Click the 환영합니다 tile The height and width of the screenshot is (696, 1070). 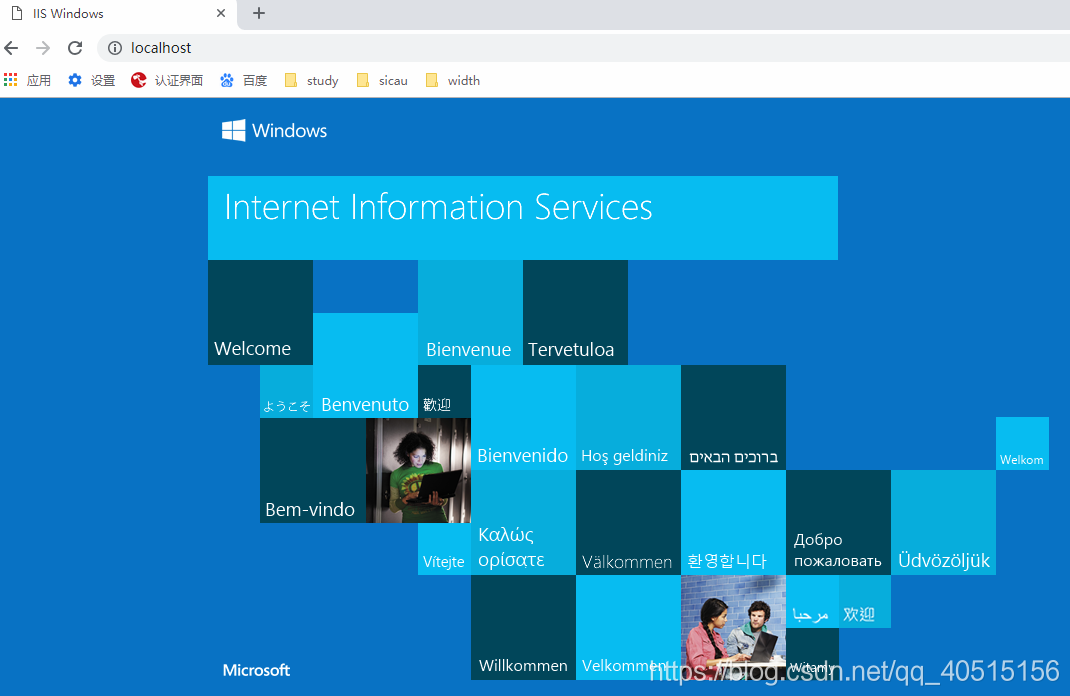pyautogui.click(x=734, y=523)
